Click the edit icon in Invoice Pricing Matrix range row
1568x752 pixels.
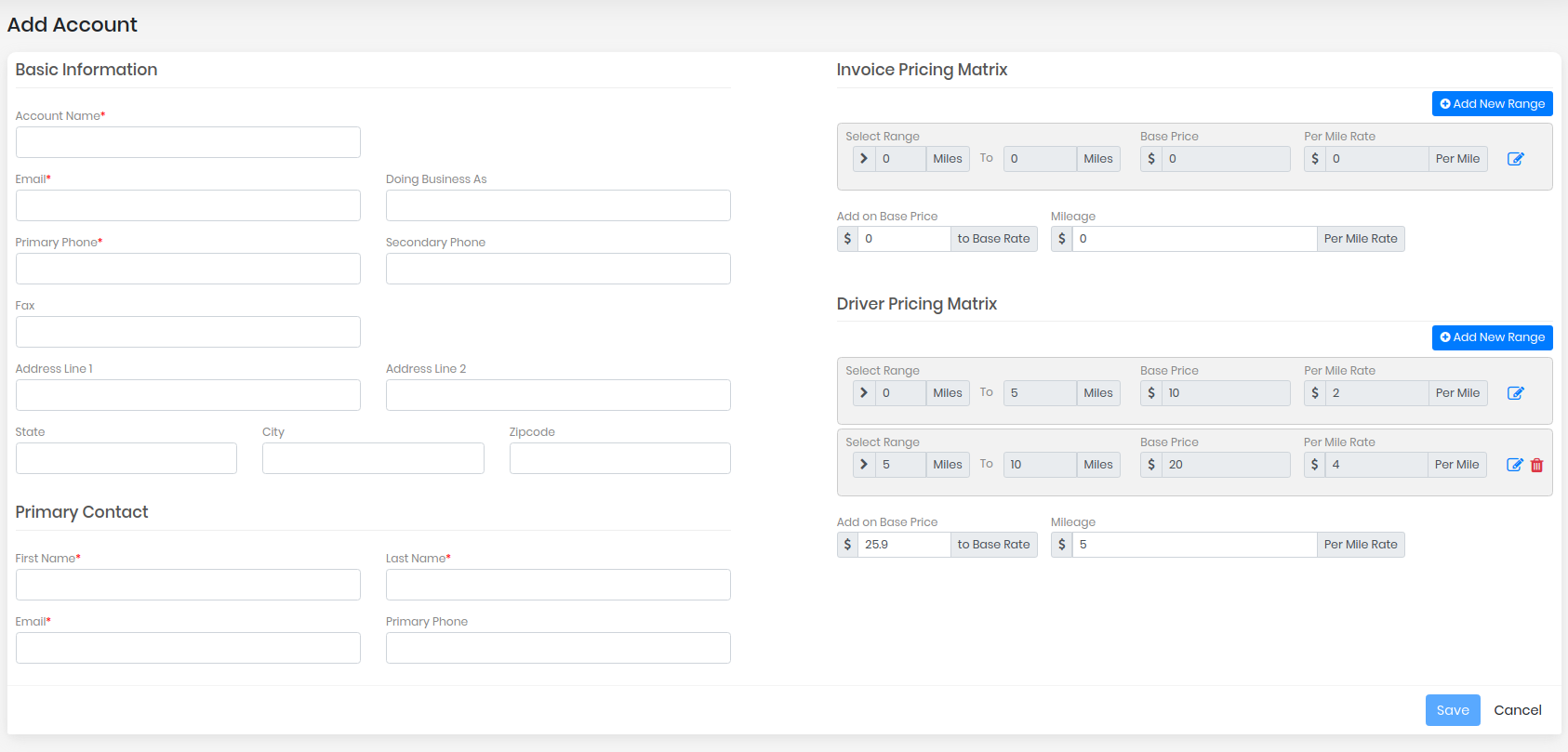click(x=1515, y=159)
